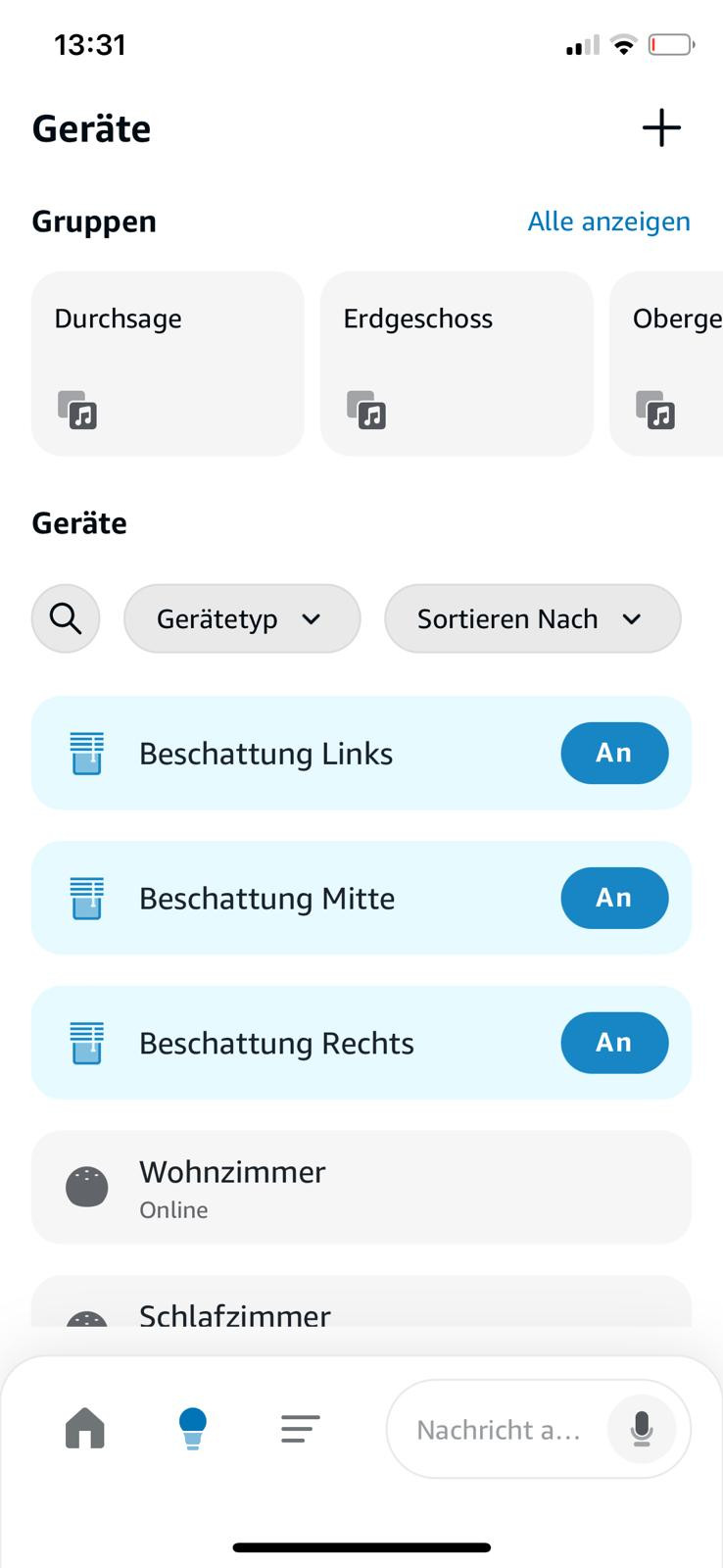Tap the Wohnzimmer Echo speaker icon
Image resolution: width=723 pixels, height=1568 pixels.
[x=87, y=1187]
